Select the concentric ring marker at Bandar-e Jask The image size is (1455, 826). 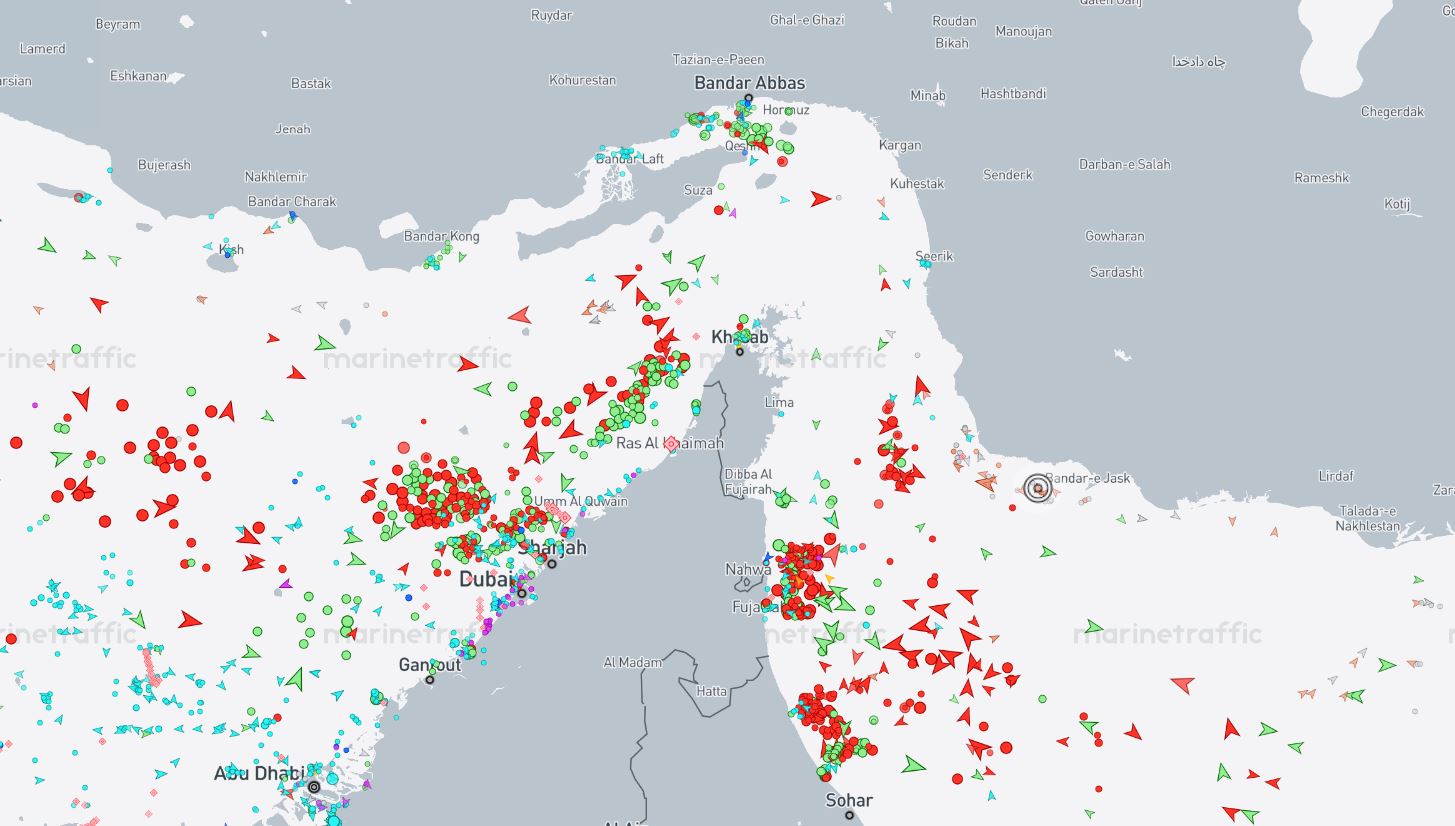tap(1038, 488)
